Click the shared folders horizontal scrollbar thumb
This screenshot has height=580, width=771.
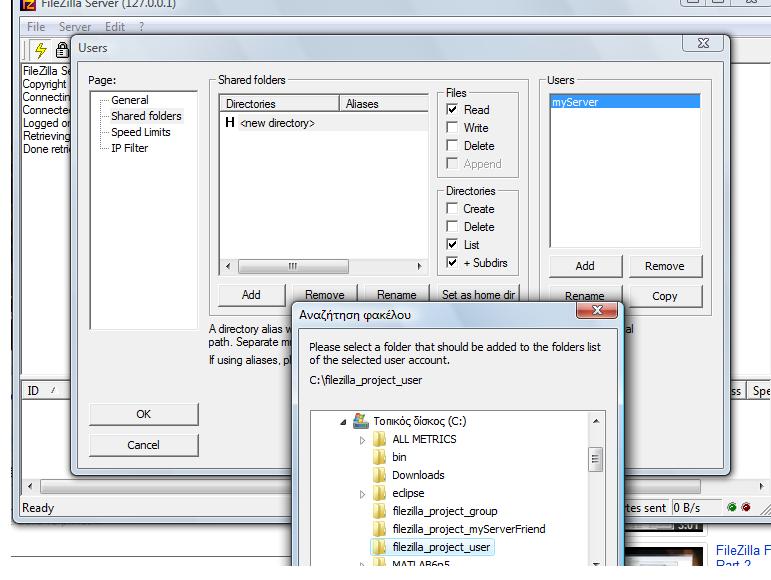[x=293, y=266]
